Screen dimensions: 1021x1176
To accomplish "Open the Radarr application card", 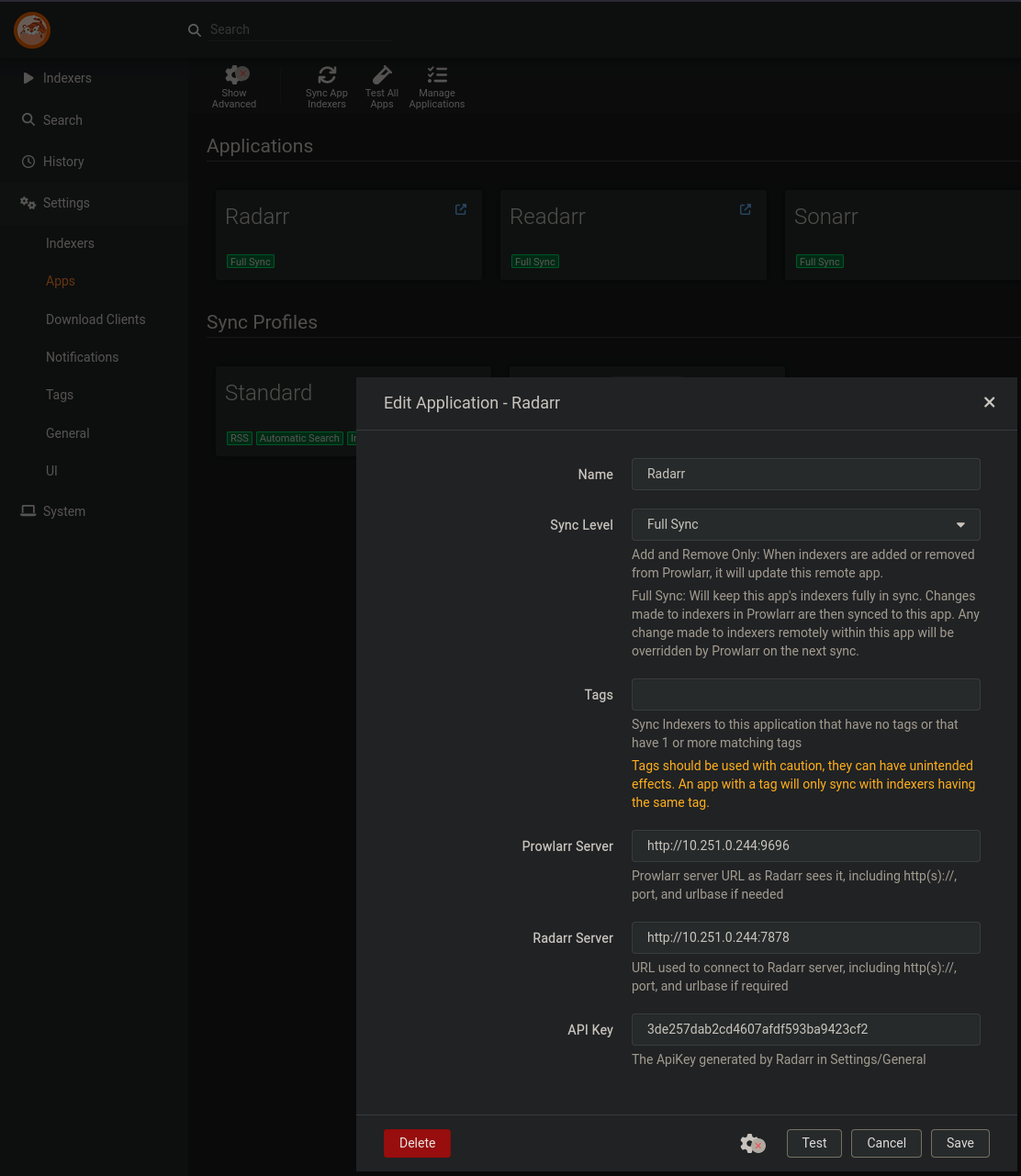I will pyautogui.click(x=349, y=235).
